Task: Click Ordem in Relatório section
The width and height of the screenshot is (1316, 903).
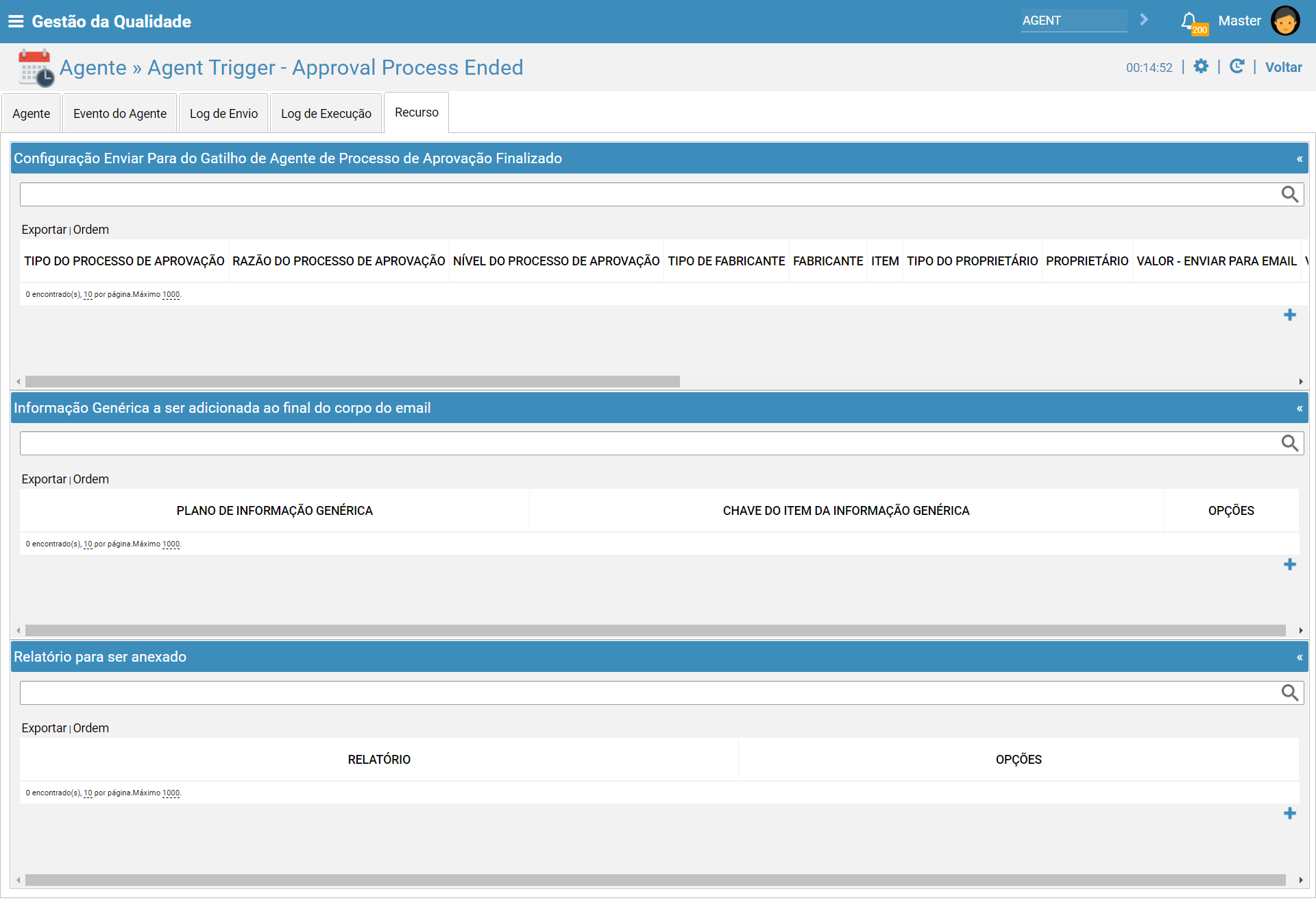Action: [x=91, y=728]
